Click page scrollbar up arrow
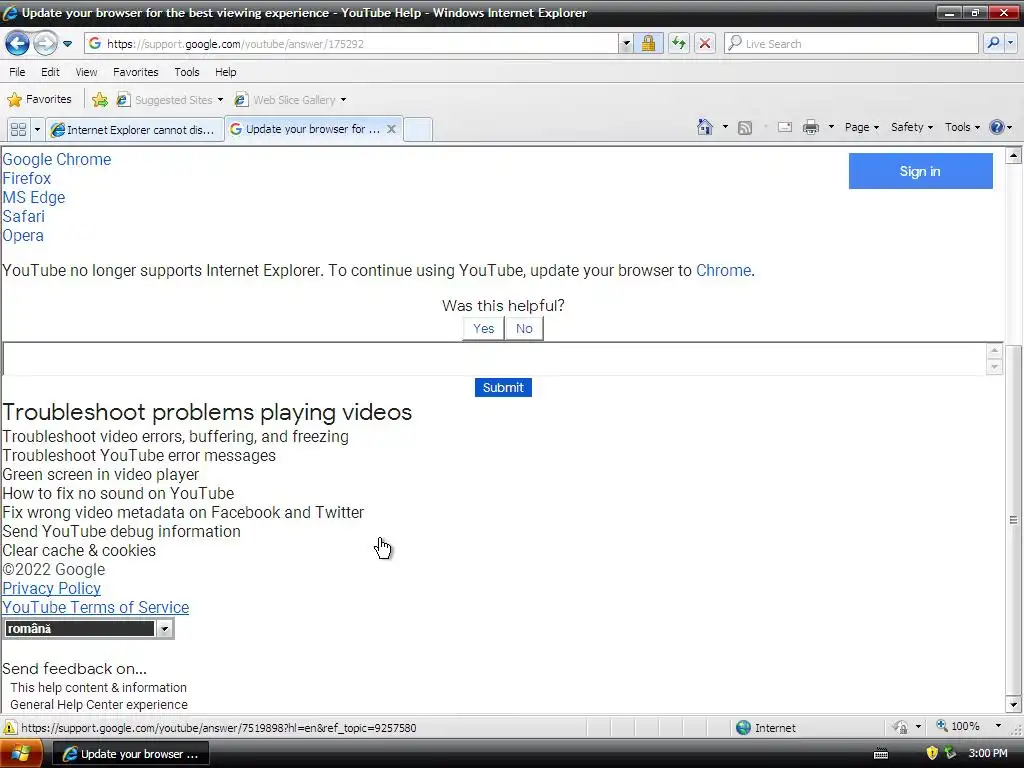This screenshot has height=768, width=1024. coord(1013,155)
